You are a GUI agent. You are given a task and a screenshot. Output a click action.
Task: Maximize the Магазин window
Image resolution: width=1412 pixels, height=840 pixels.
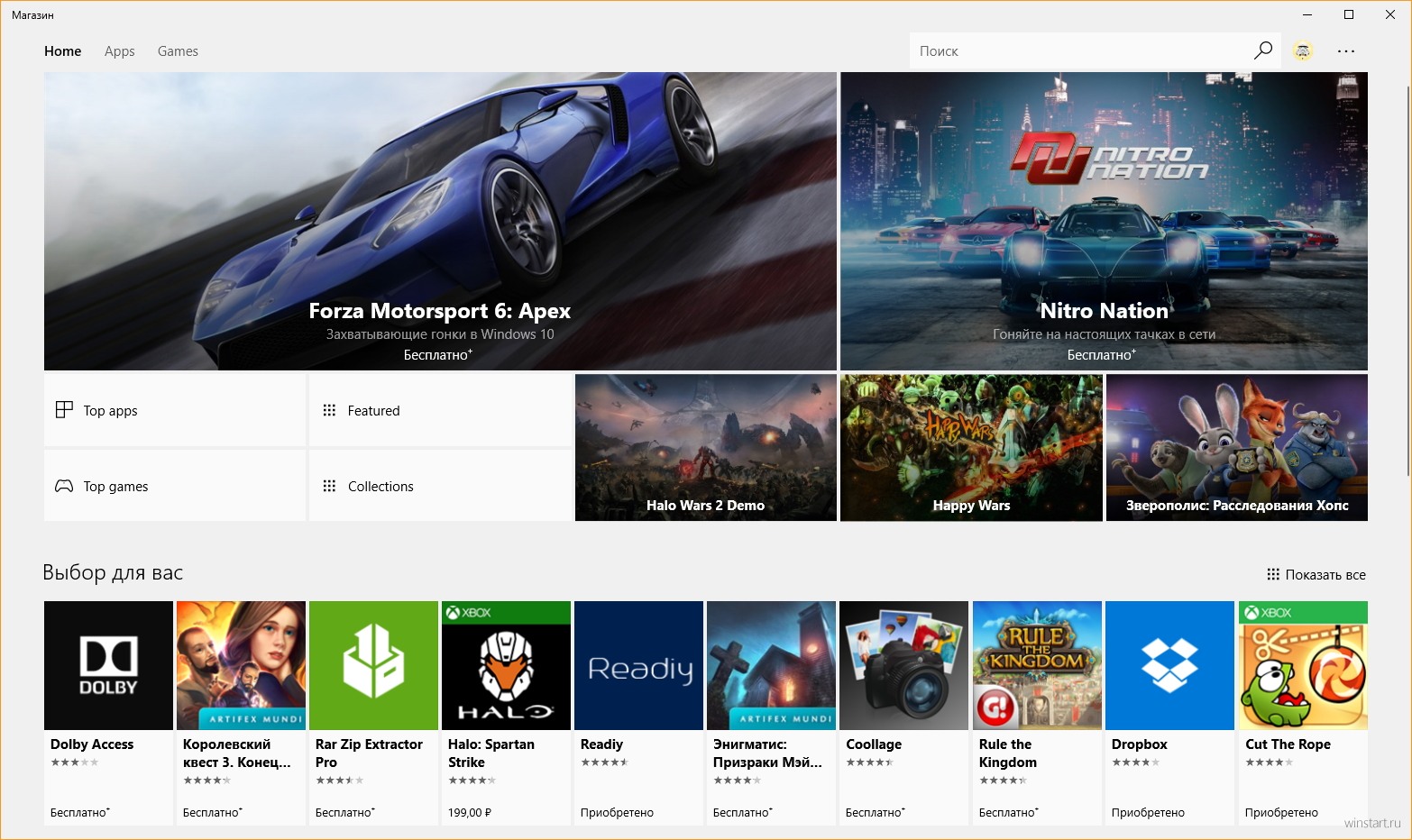coord(1349,14)
